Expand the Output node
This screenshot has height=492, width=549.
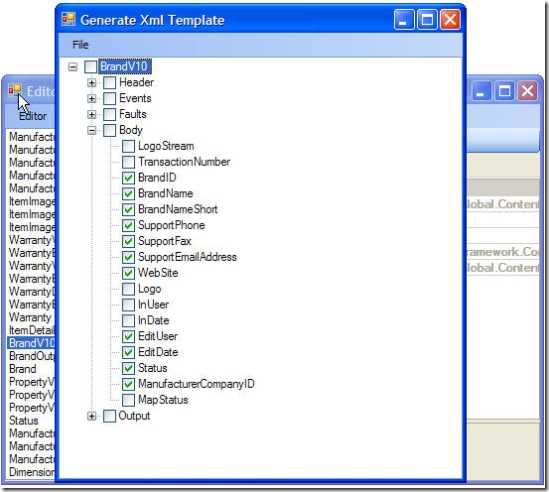click(x=92, y=416)
